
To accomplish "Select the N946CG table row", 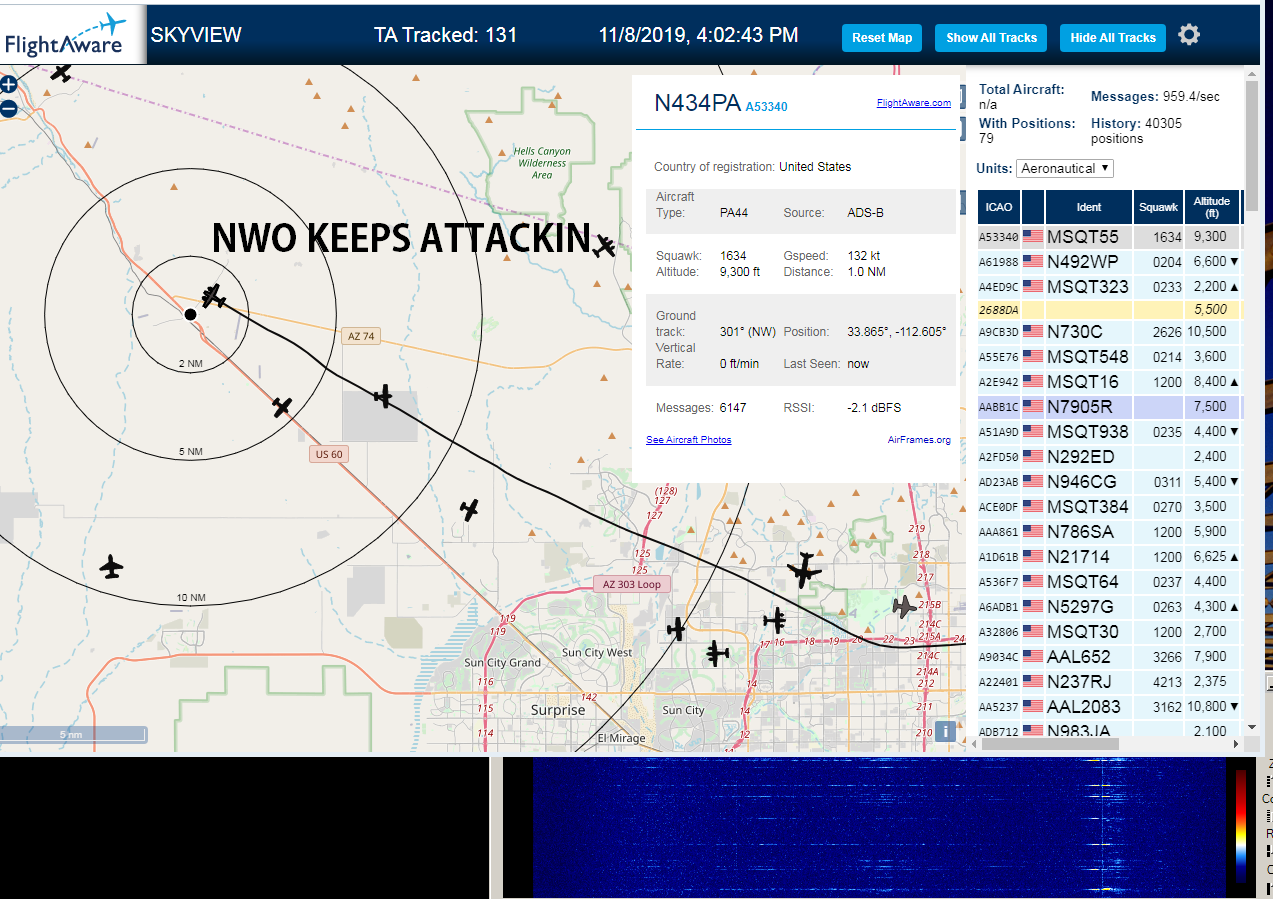I will coord(1109,482).
